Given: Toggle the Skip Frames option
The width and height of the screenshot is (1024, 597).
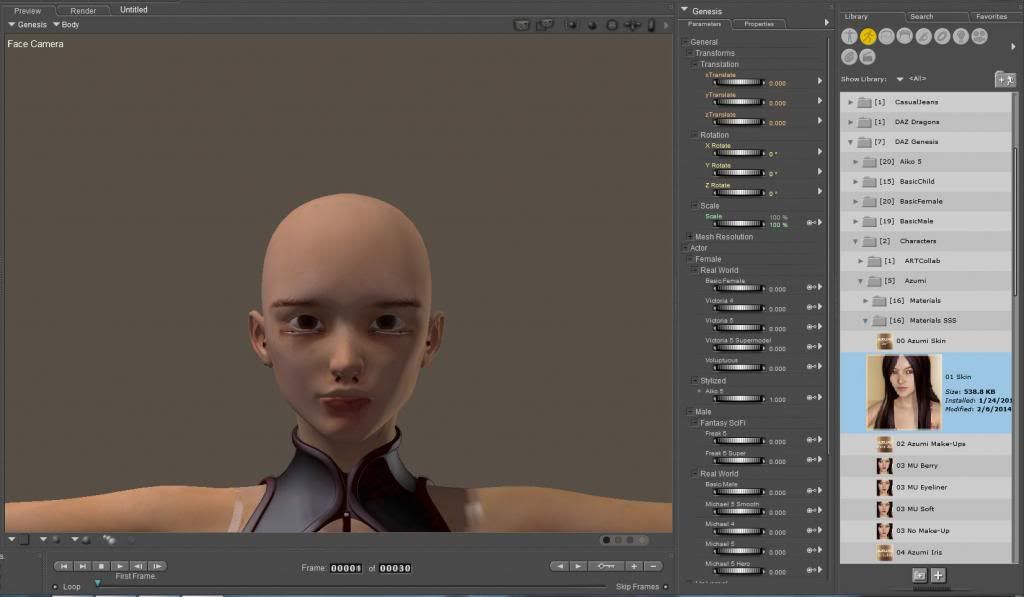Looking at the screenshot, I should pyautogui.click(x=665, y=587).
